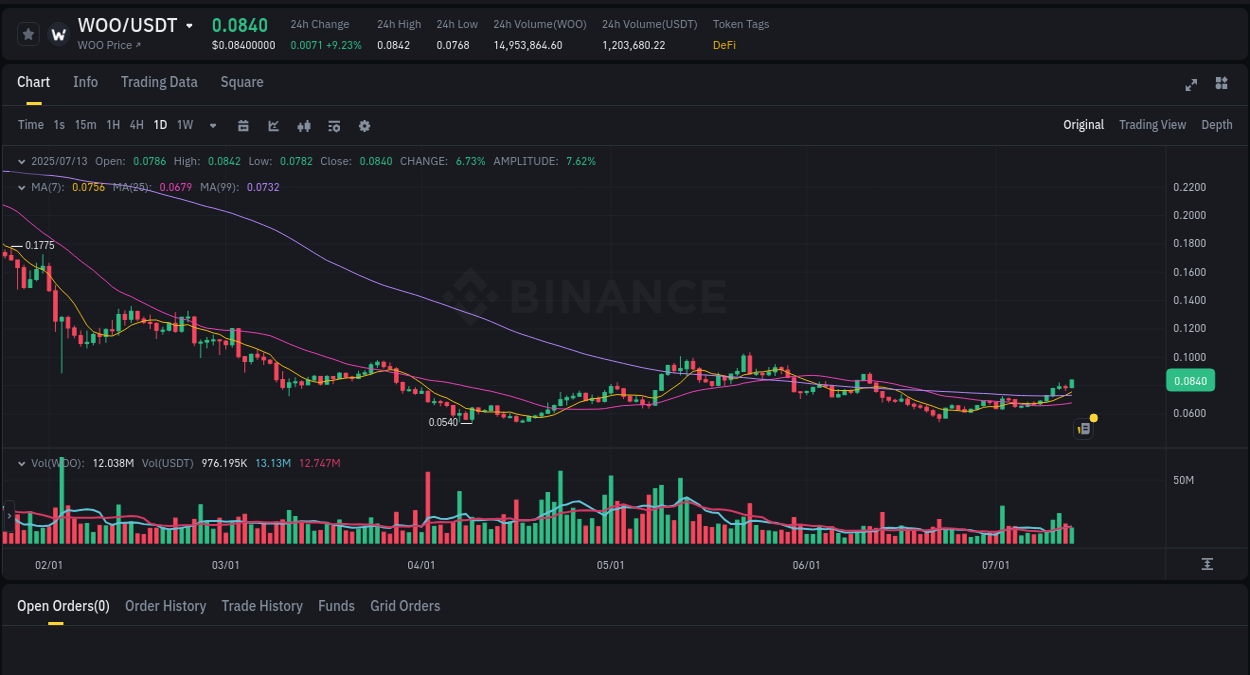Screen dimensions: 1250x675
Task: Open the chart settings gear icon
Action: pos(363,126)
